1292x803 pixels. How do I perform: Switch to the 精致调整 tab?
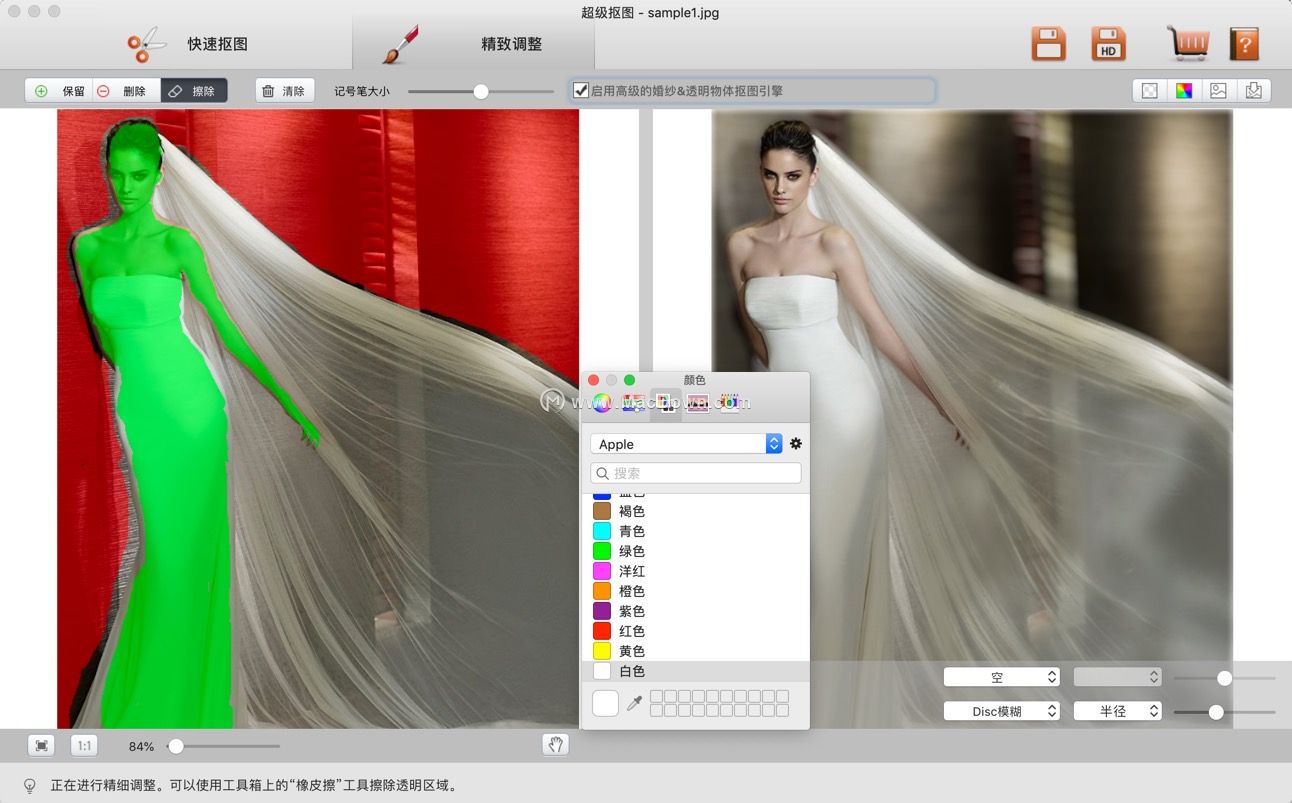474,44
